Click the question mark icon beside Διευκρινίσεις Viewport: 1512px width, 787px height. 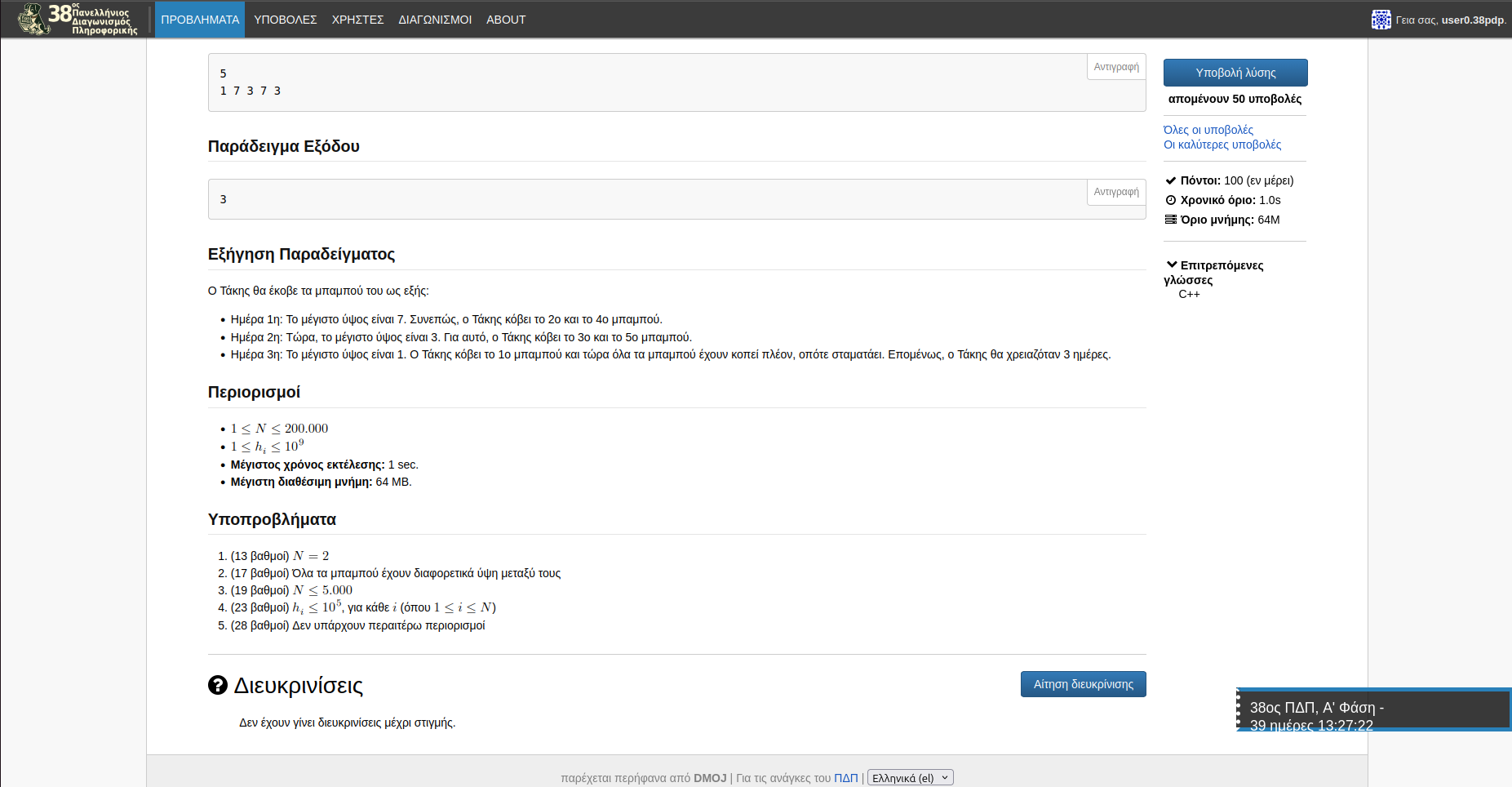pyautogui.click(x=217, y=685)
